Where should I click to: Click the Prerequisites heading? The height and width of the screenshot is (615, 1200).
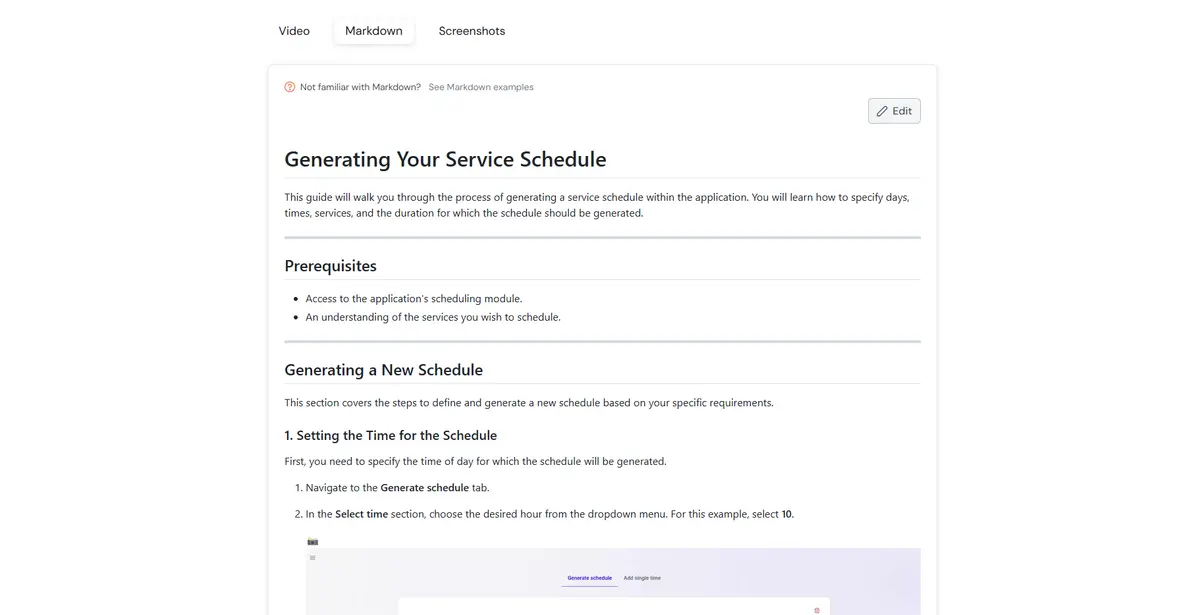pos(330,266)
